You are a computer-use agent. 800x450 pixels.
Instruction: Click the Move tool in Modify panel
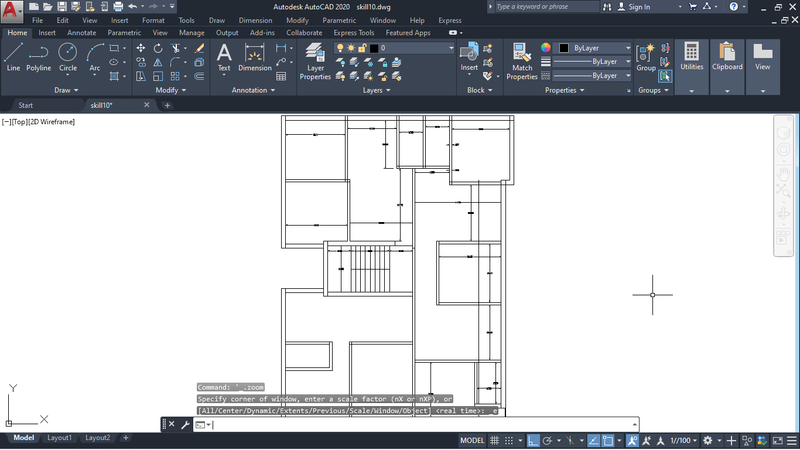(x=140, y=47)
